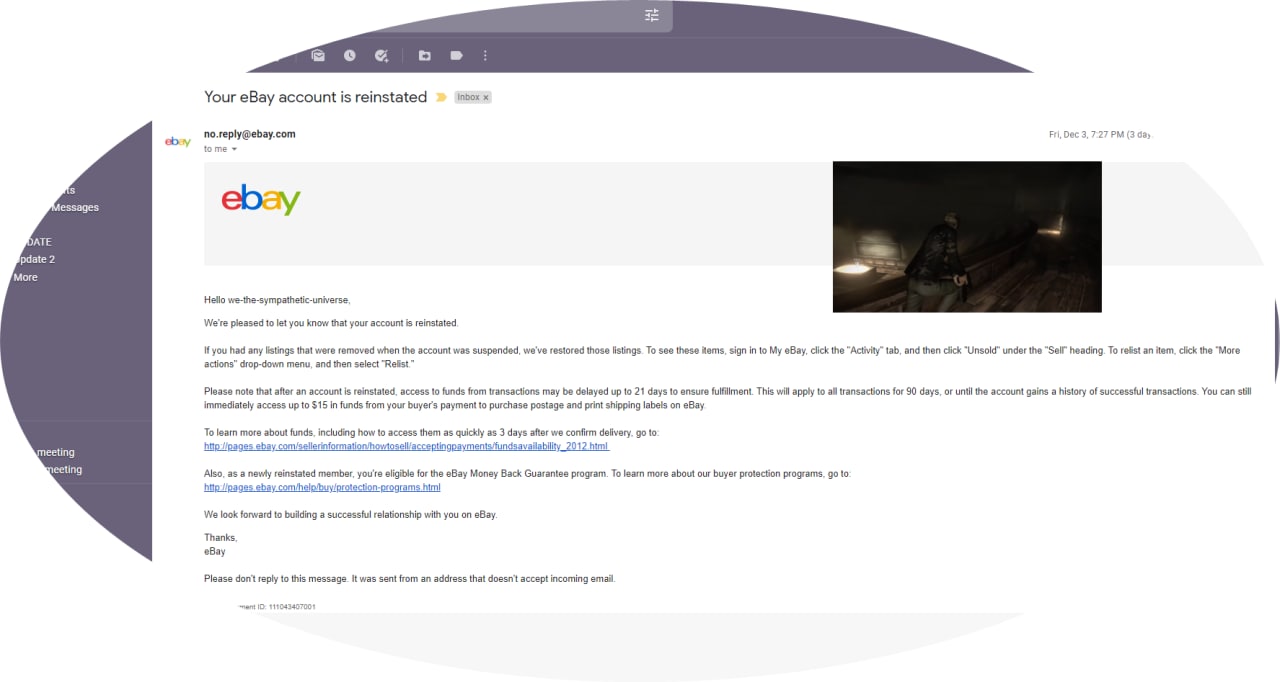Viewport: 1280px width, 682px height.
Task: Click 'We look forward to building' sentence
Action: [350, 515]
